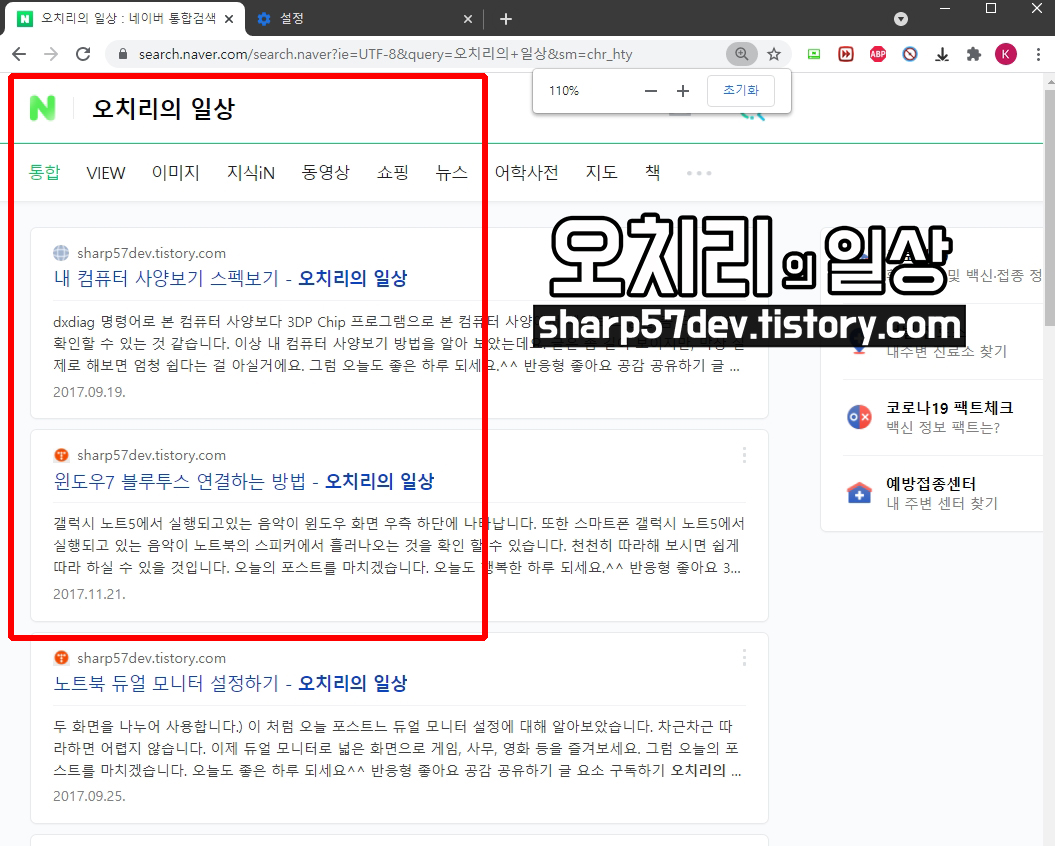Switch to the 설정 tab

(x=363, y=19)
